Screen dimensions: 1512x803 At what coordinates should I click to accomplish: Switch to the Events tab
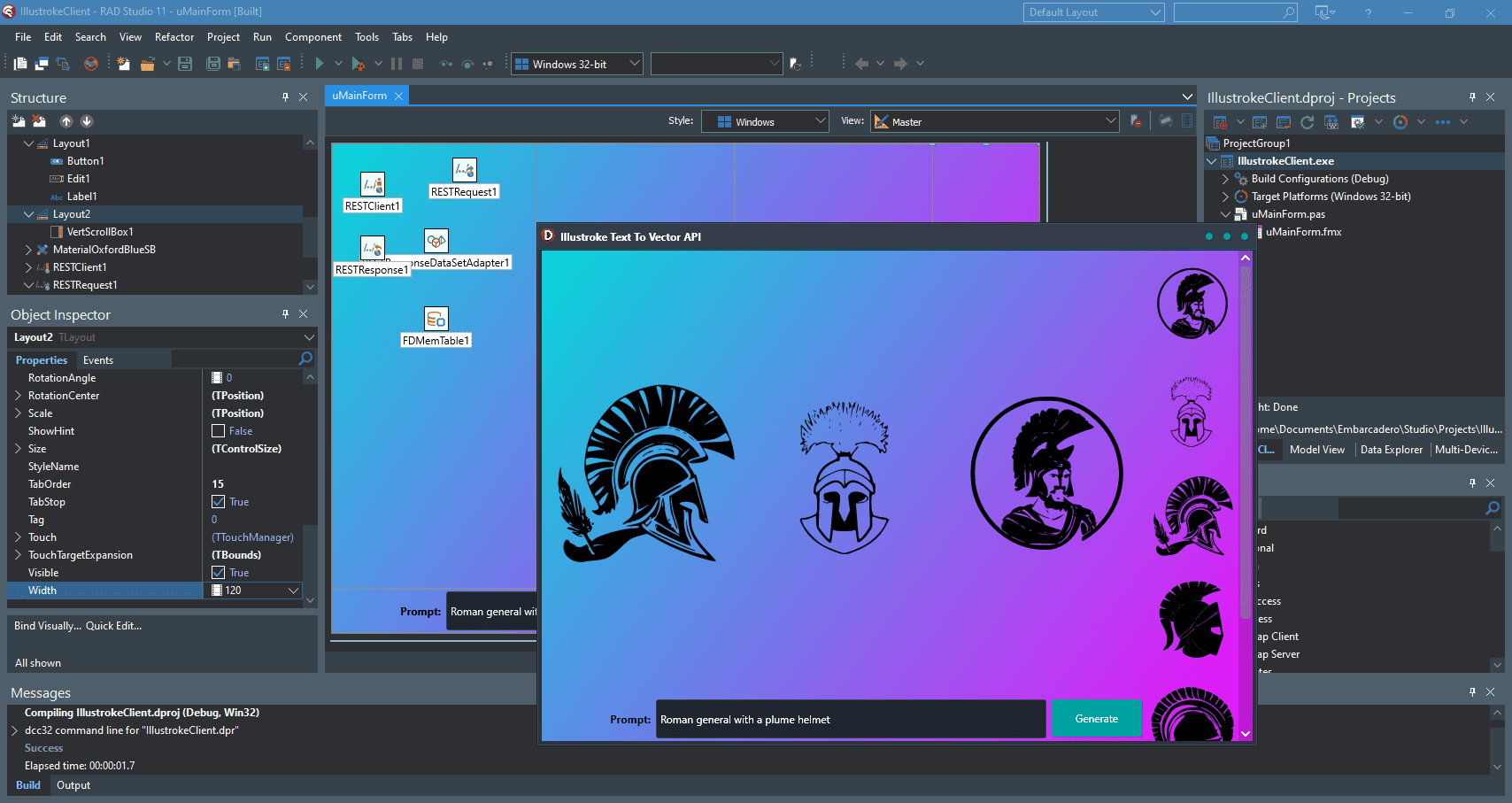click(x=98, y=360)
